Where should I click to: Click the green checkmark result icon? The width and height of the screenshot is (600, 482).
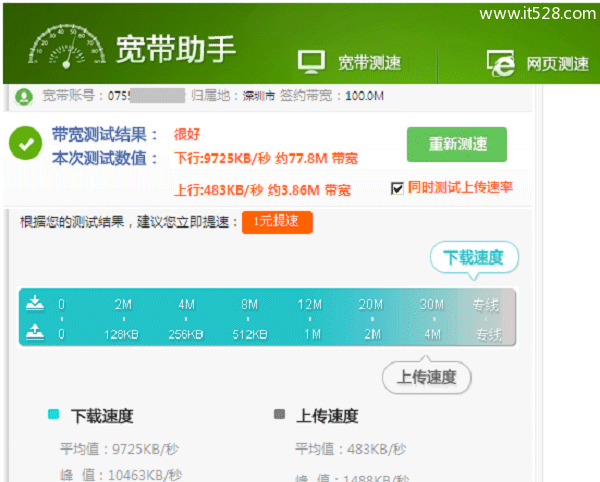point(26,143)
